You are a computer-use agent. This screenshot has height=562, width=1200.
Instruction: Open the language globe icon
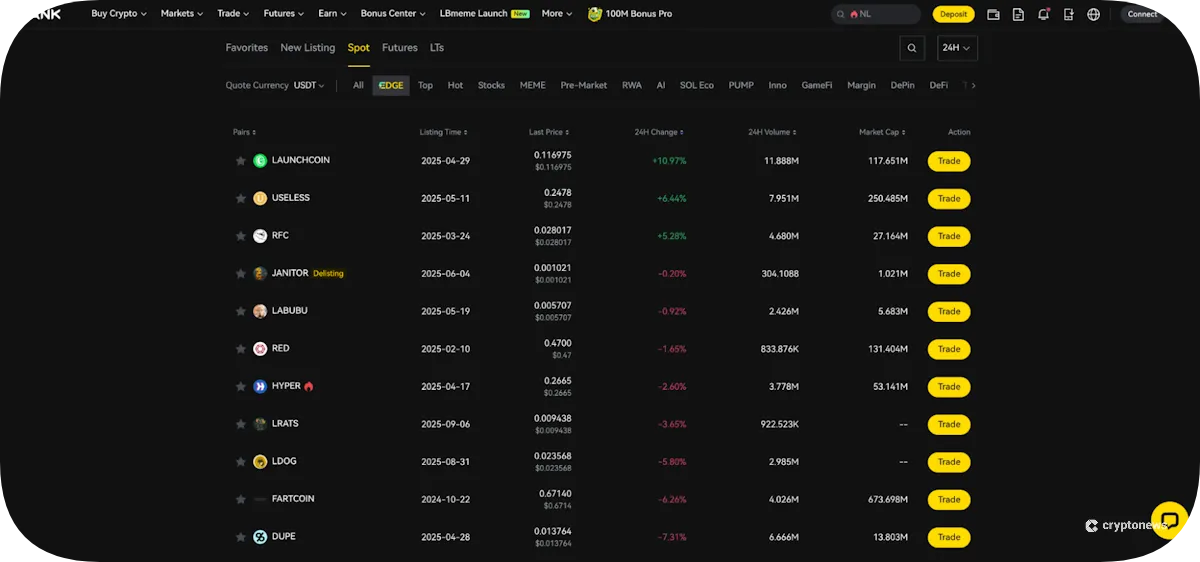[x=1093, y=15]
